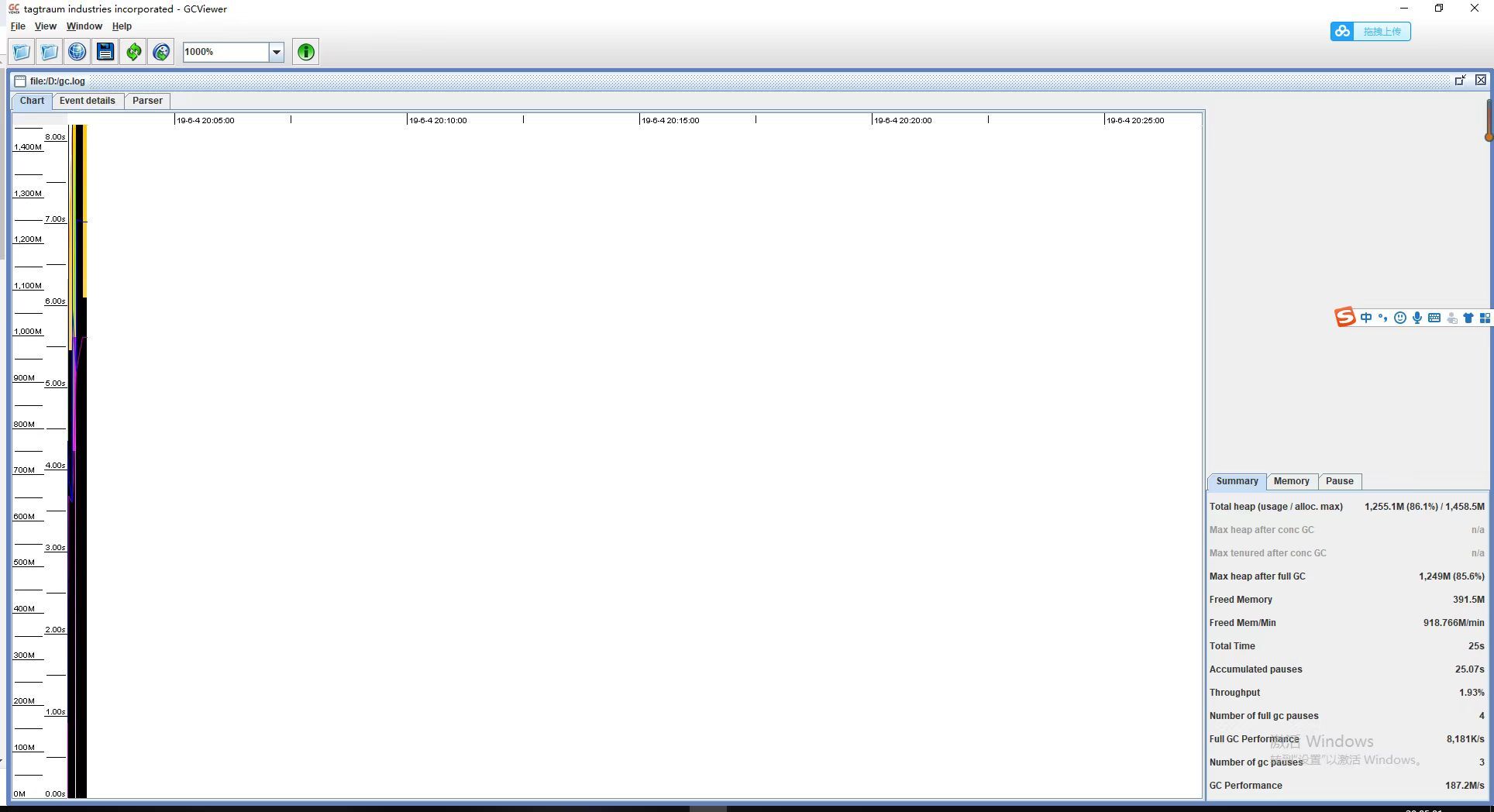This screenshot has height=812, width=1494.
Task: Switch to the Event details tab
Action: (87, 101)
